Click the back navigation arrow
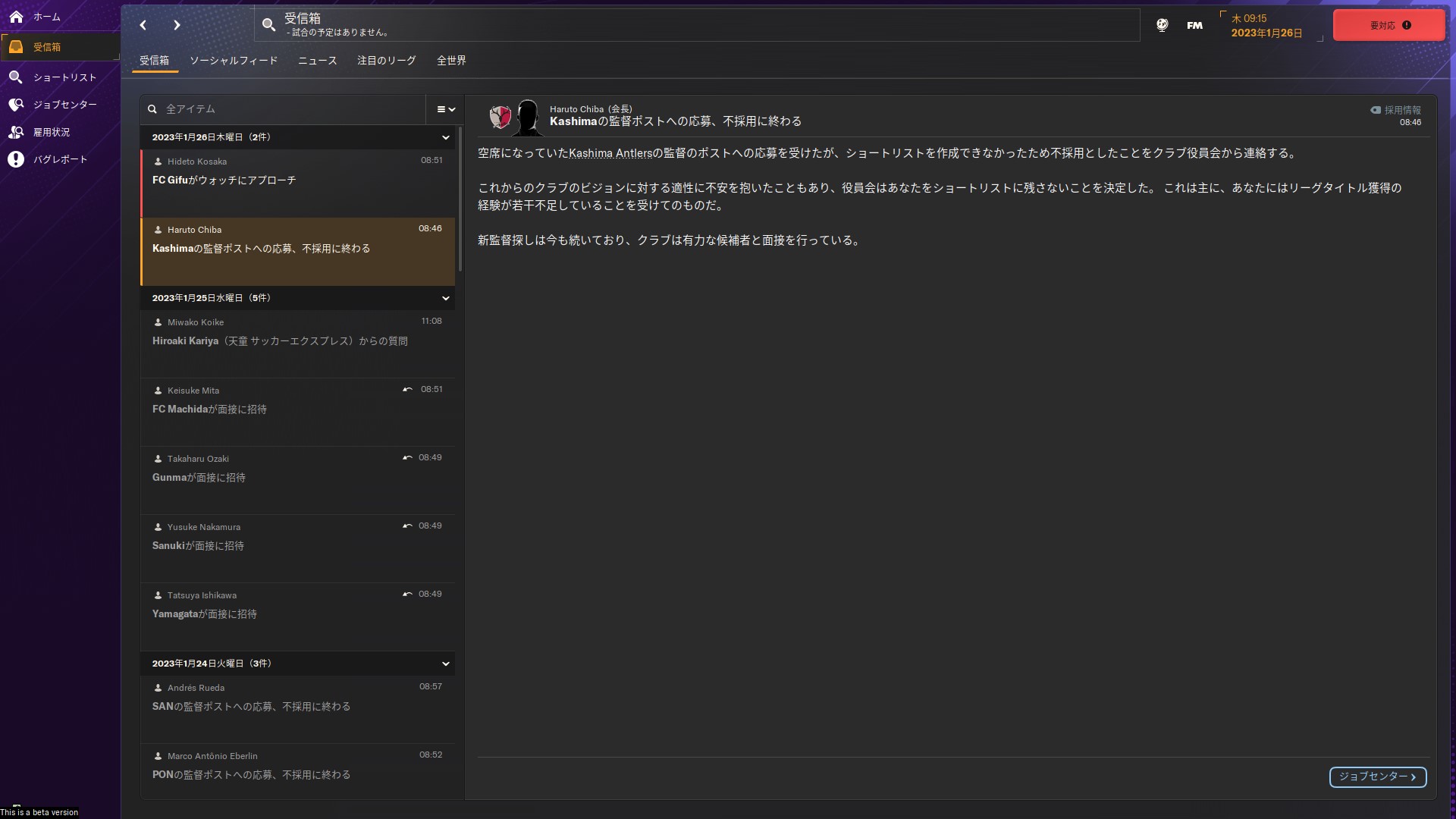1456x819 pixels. coord(143,25)
